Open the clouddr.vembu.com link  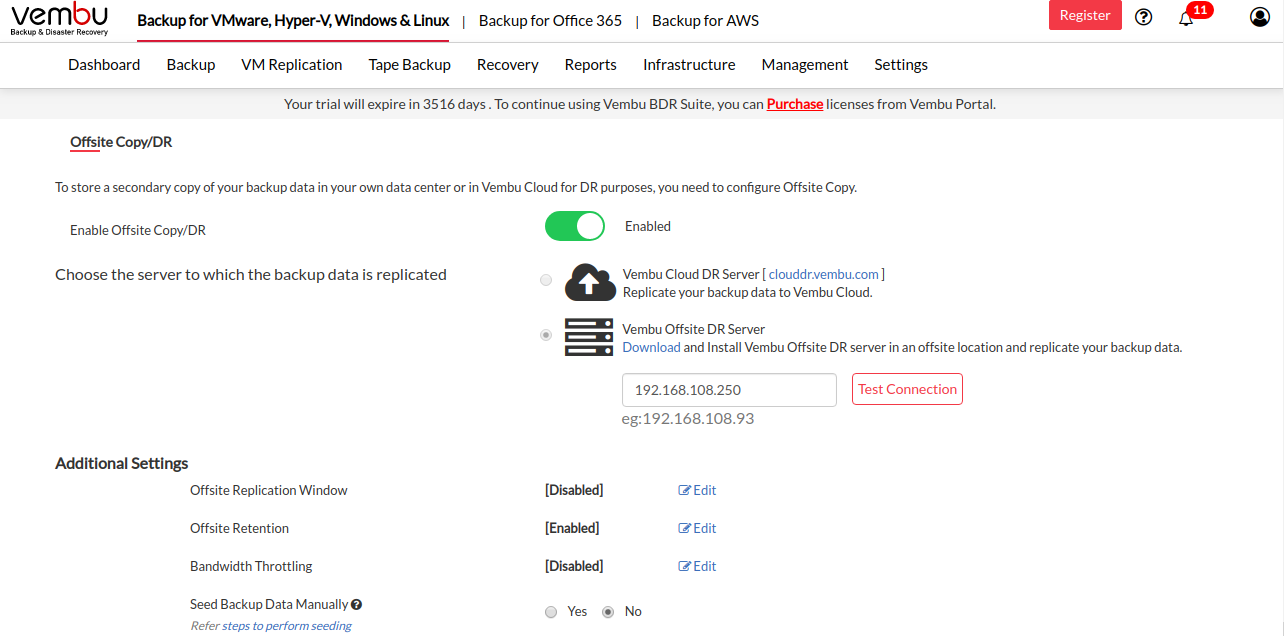pyautogui.click(x=824, y=274)
